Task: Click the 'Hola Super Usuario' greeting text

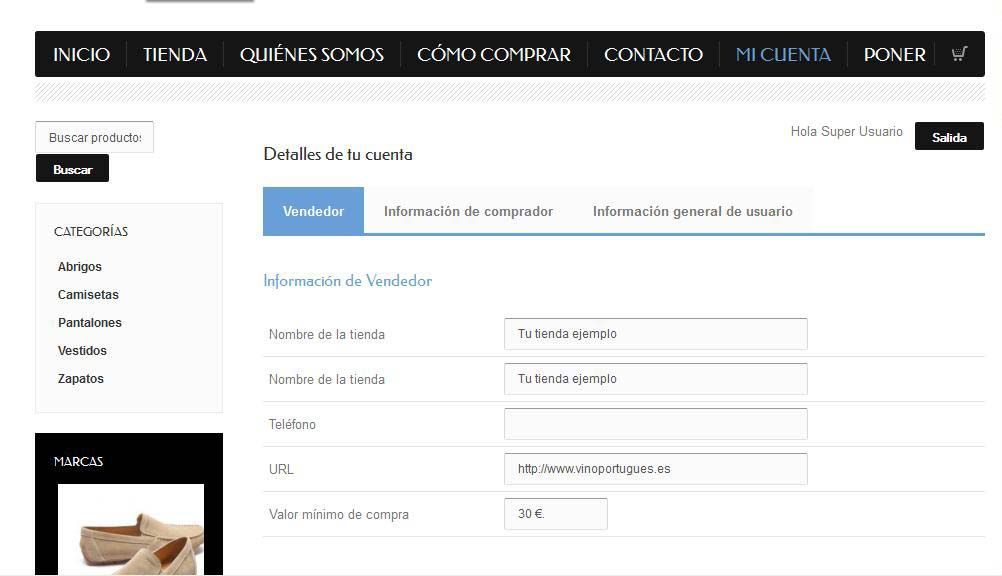Action: (846, 132)
